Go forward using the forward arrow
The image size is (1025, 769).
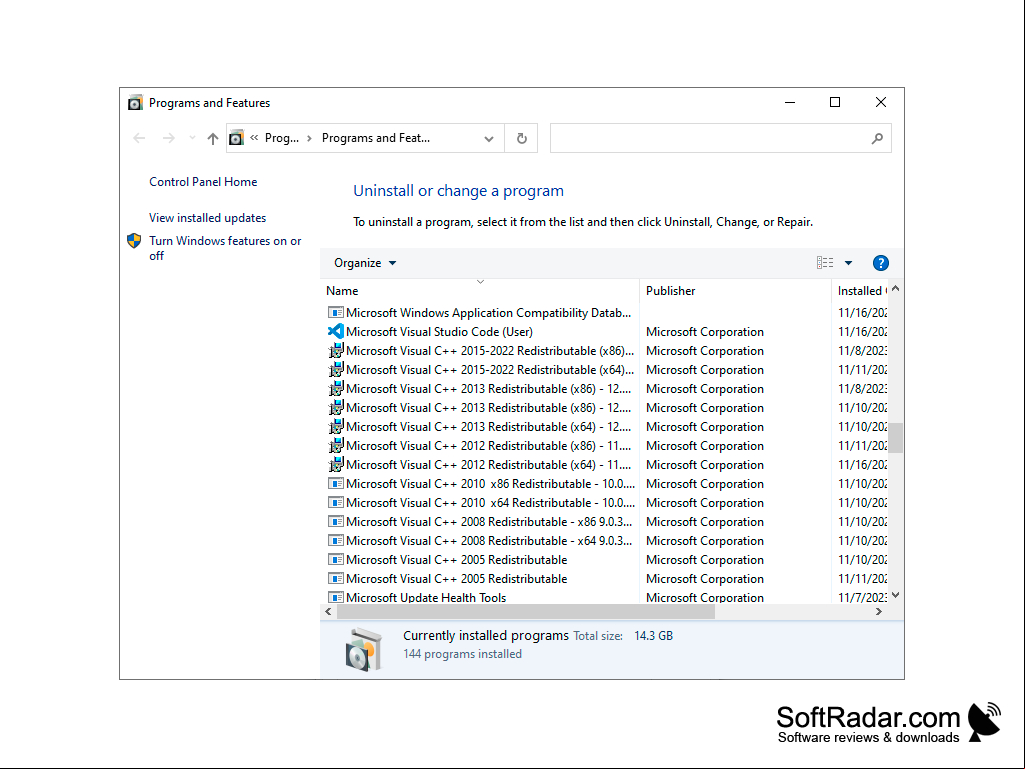(x=169, y=138)
